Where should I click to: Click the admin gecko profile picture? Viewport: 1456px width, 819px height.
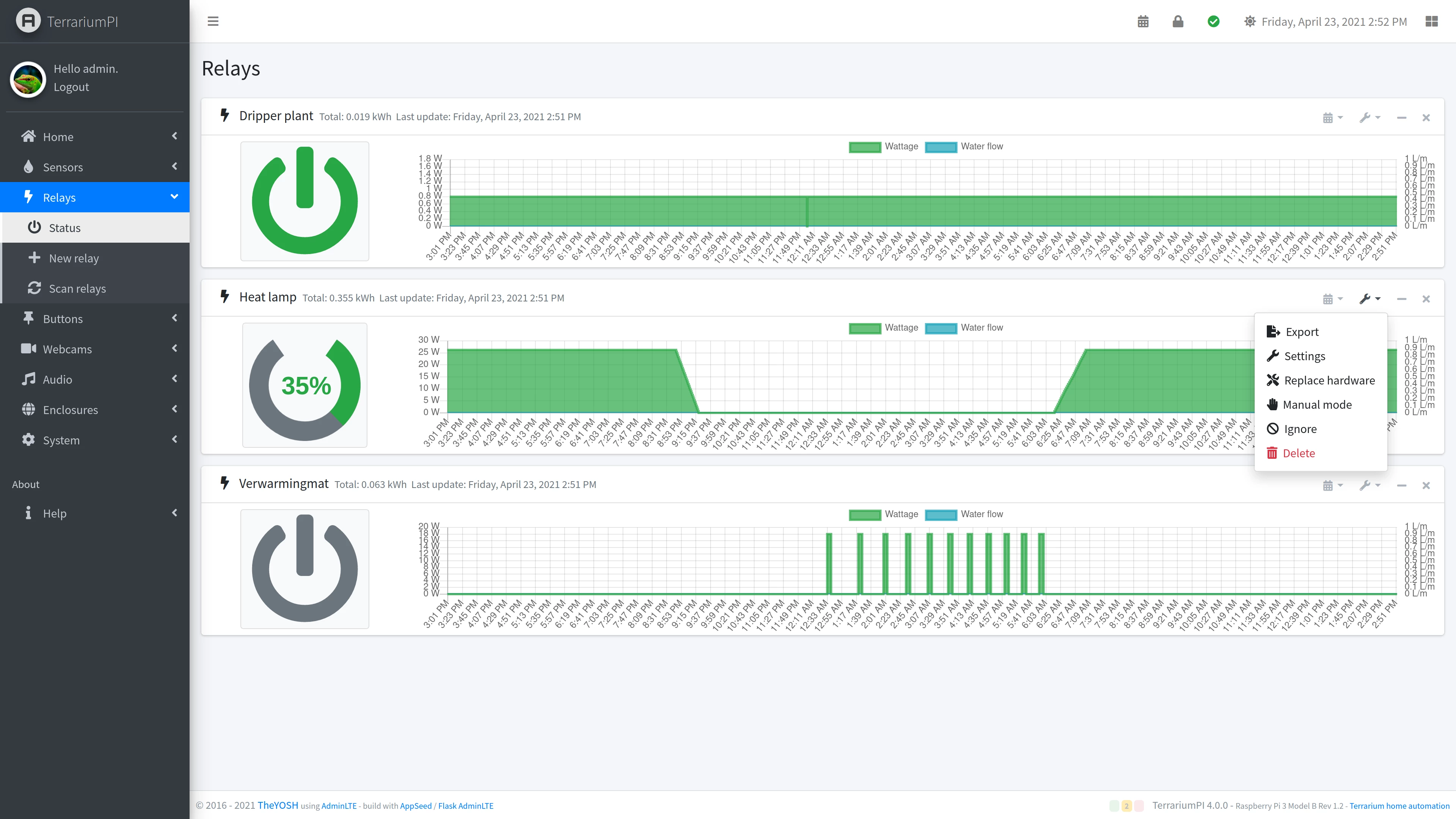tap(28, 80)
